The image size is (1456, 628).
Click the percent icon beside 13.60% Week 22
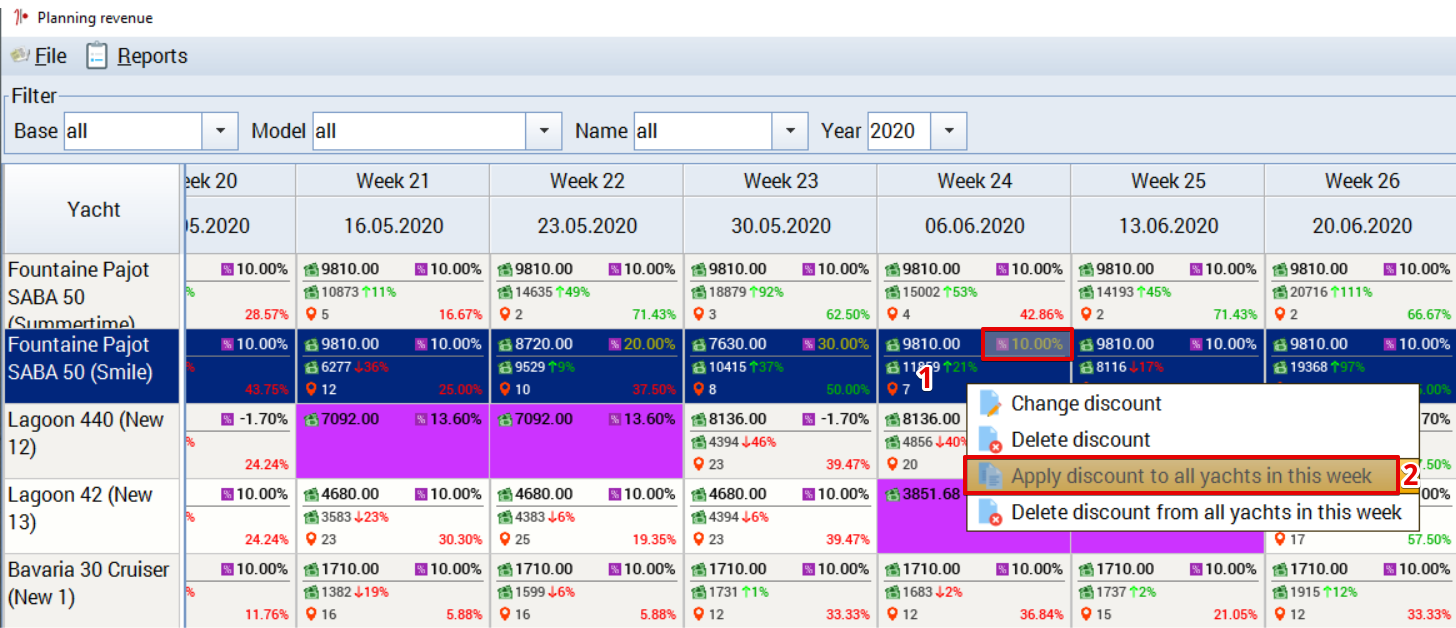[615, 419]
